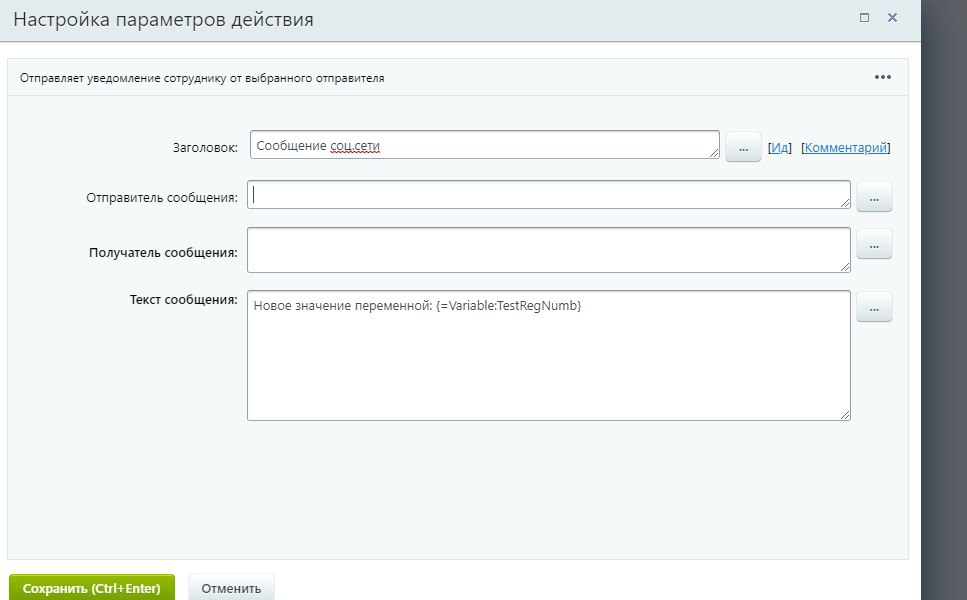This screenshot has width=967, height=600.
Task: Click resize grip of Получатель сообщения field
Action: [845, 266]
